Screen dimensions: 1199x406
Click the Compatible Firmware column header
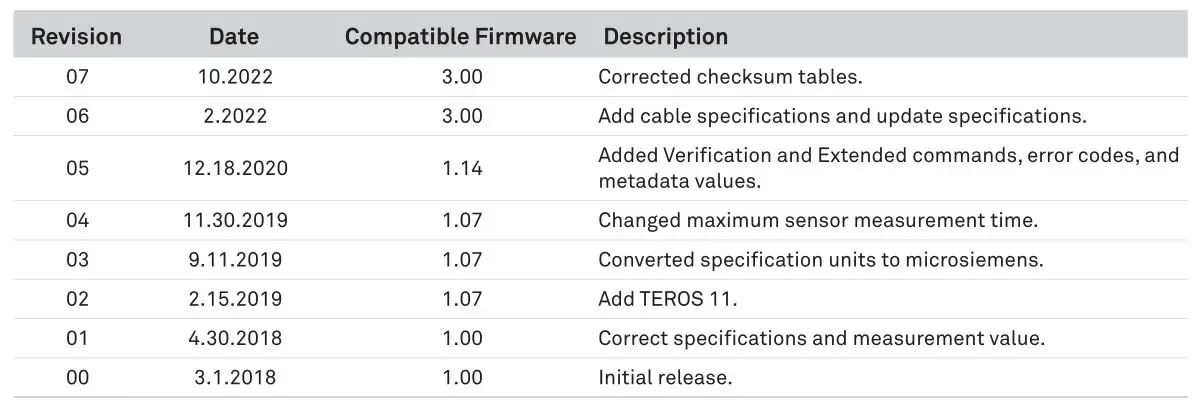(460, 37)
